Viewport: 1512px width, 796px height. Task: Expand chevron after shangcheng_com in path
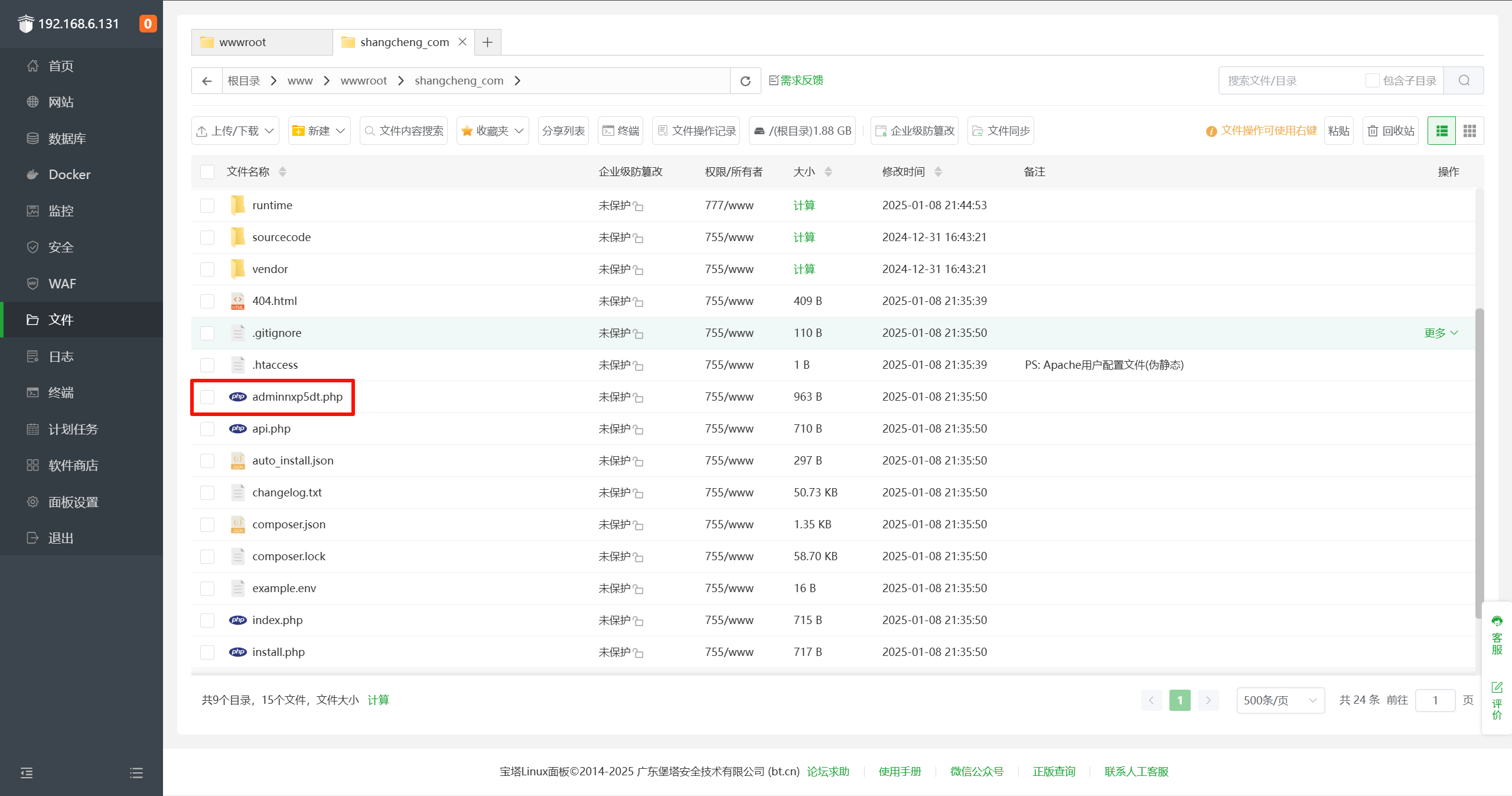pos(517,81)
